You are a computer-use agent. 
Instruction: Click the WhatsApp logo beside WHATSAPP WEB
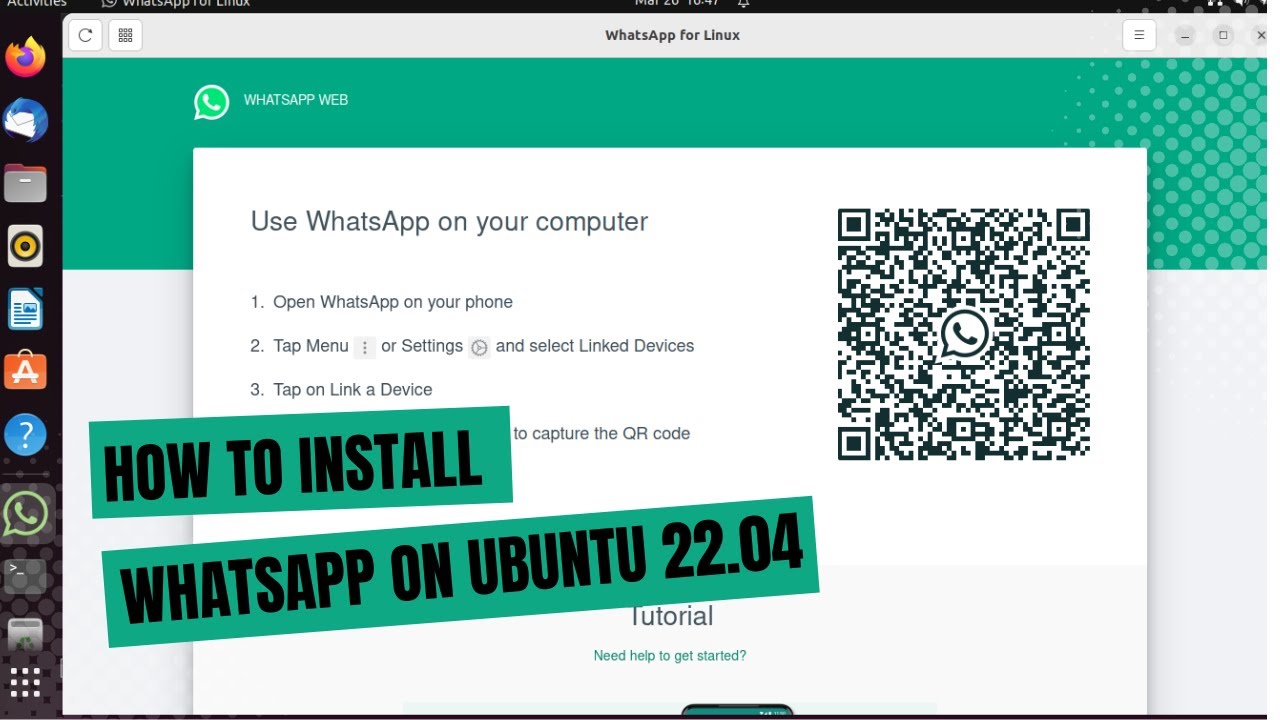(x=212, y=101)
